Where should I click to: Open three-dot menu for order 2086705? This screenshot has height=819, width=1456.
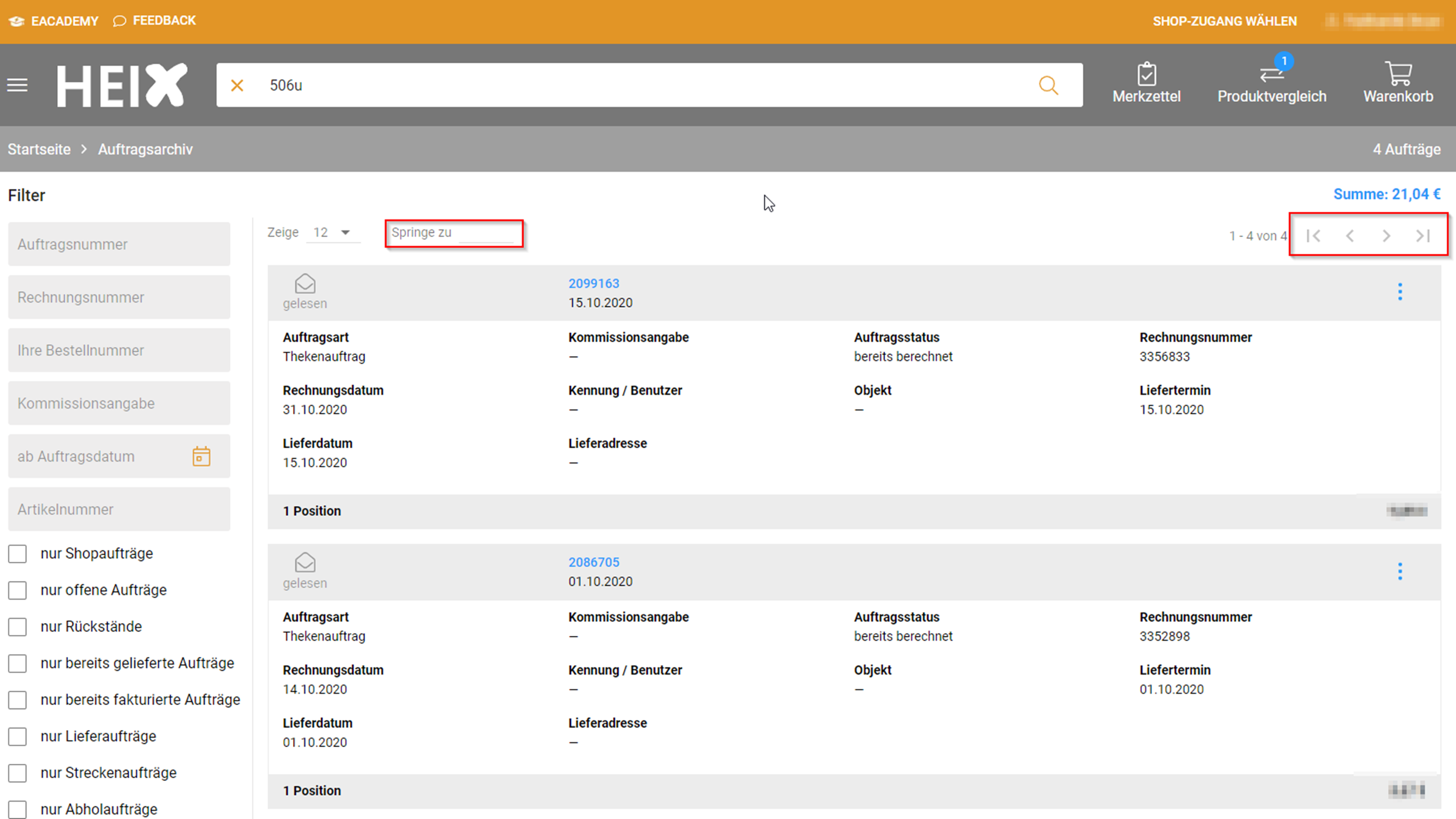[1400, 571]
